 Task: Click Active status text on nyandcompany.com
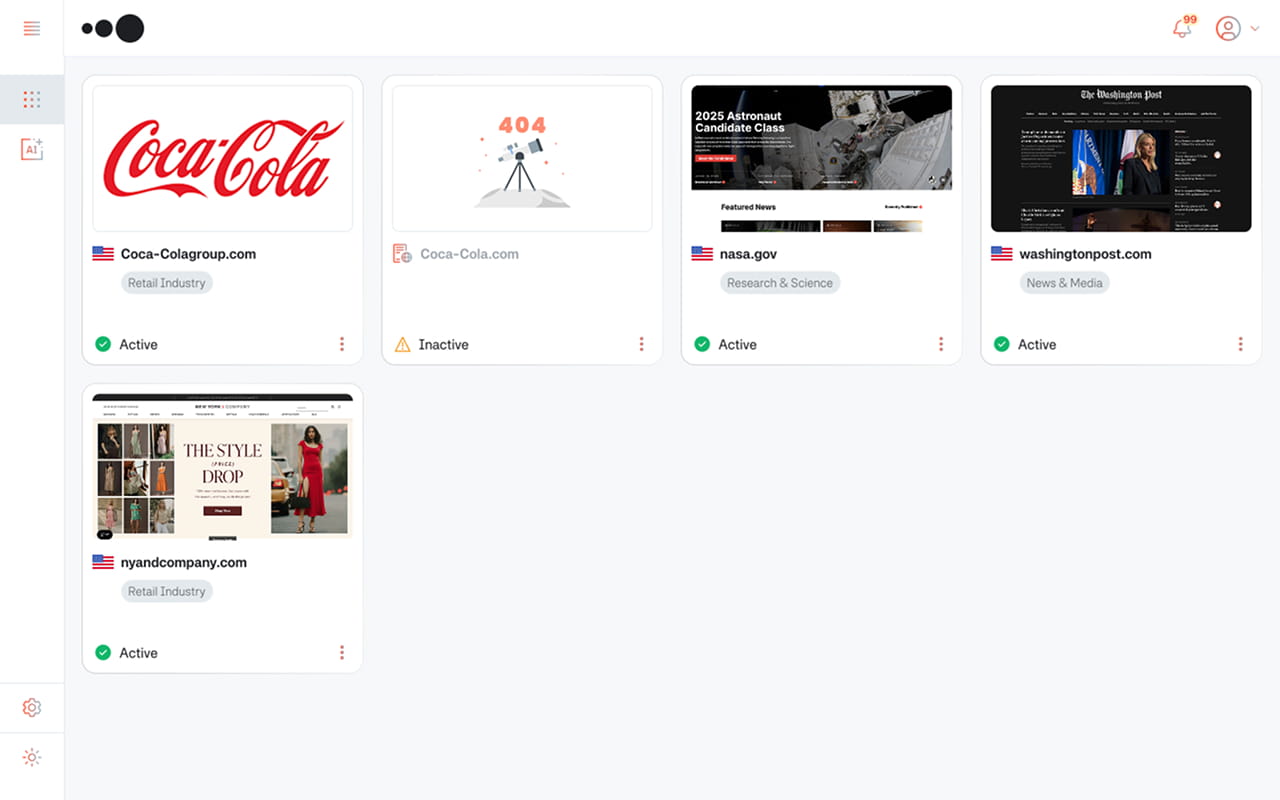pyautogui.click(x=138, y=653)
